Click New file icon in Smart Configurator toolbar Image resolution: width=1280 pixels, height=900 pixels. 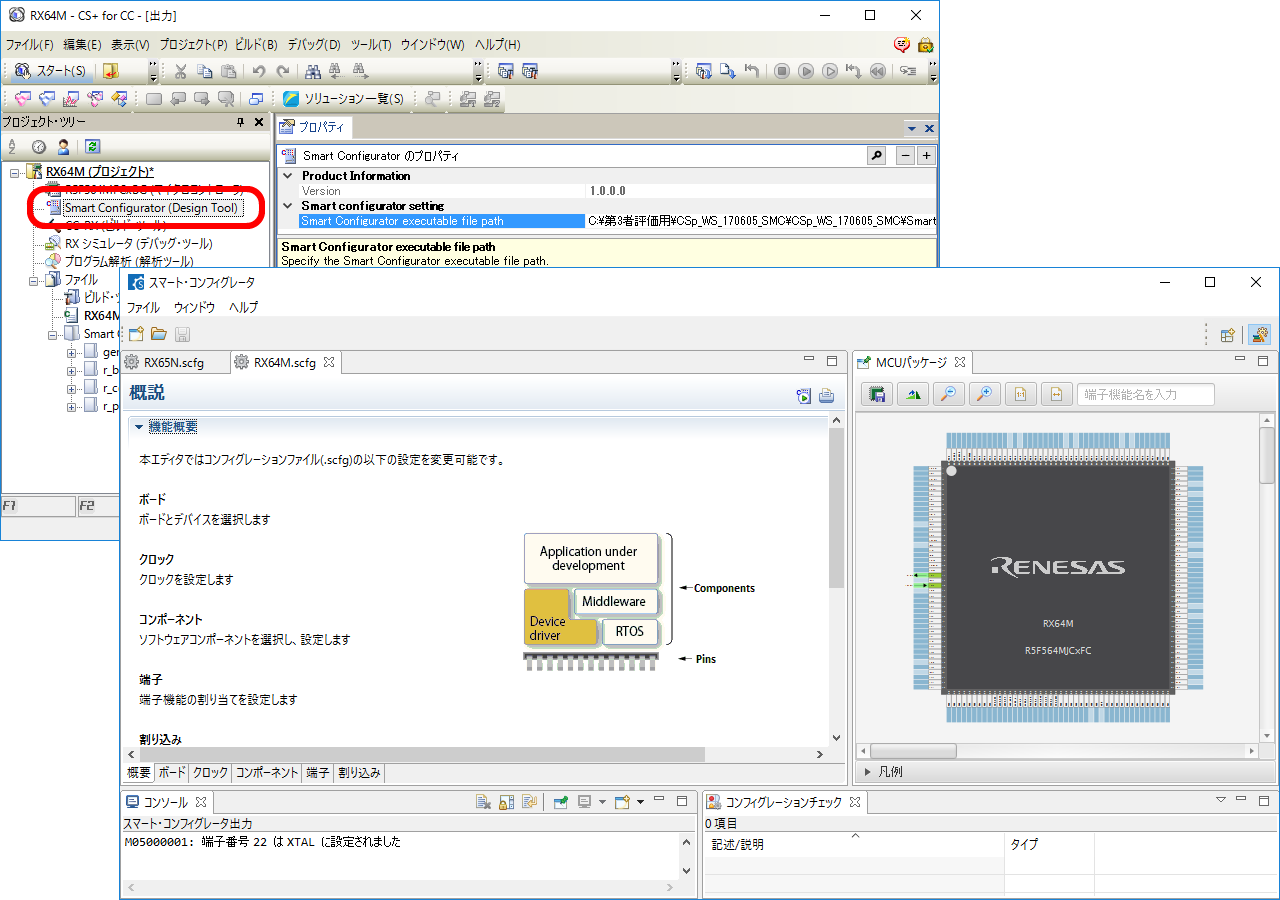click(x=136, y=334)
